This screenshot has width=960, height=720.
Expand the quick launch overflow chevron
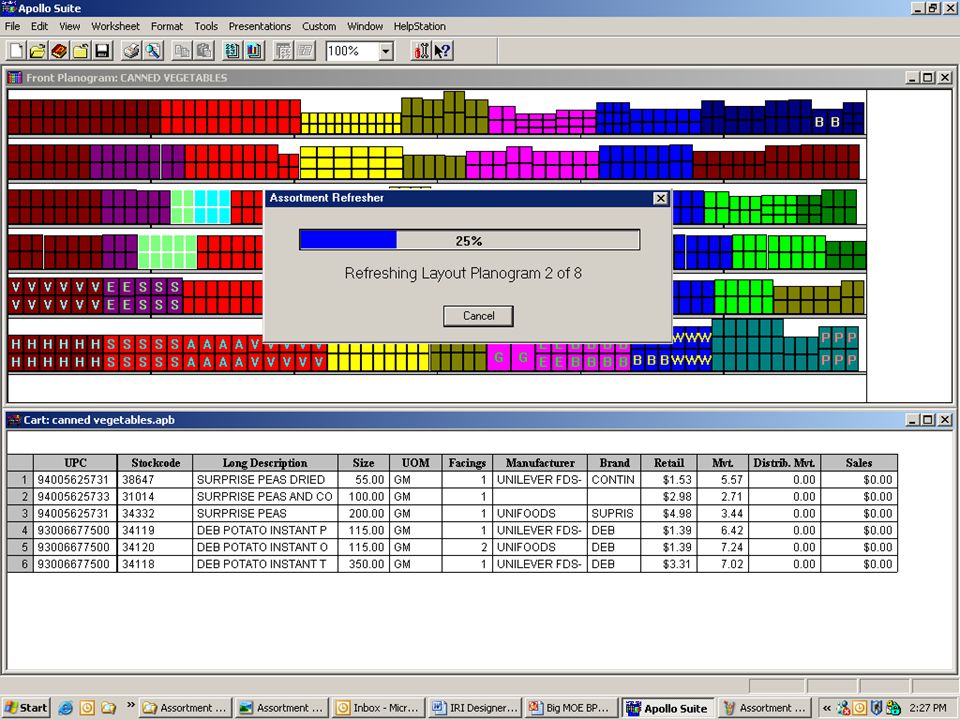pos(130,705)
